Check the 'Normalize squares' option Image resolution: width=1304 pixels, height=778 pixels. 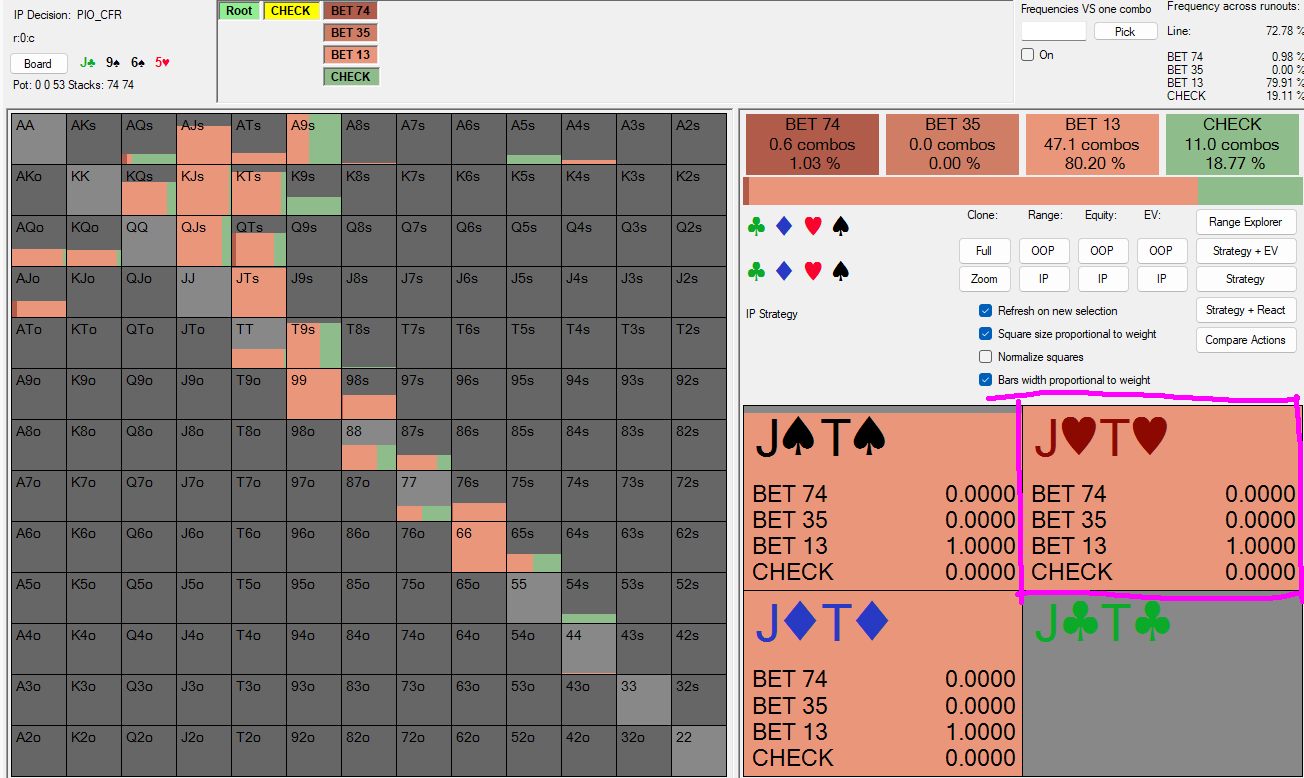(986, 357)
